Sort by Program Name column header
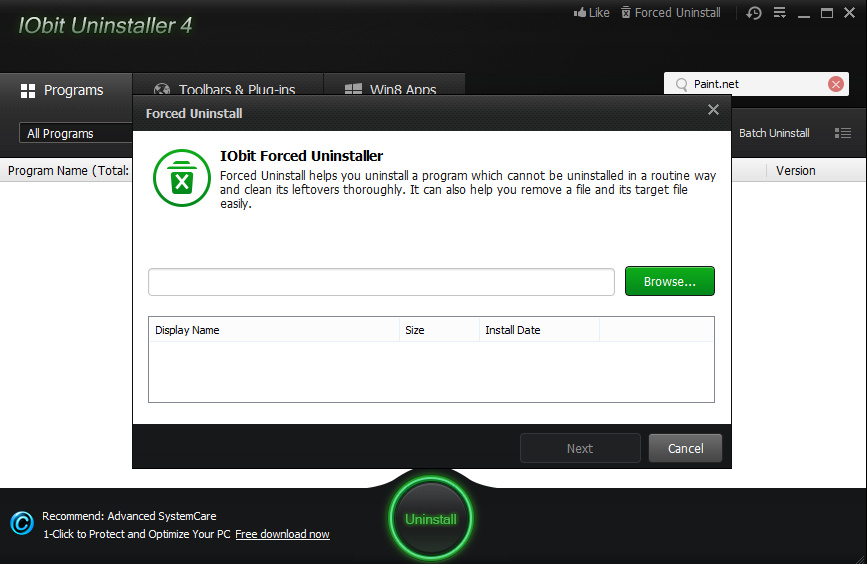The image size is (867, 564). [x=68, y=171]
